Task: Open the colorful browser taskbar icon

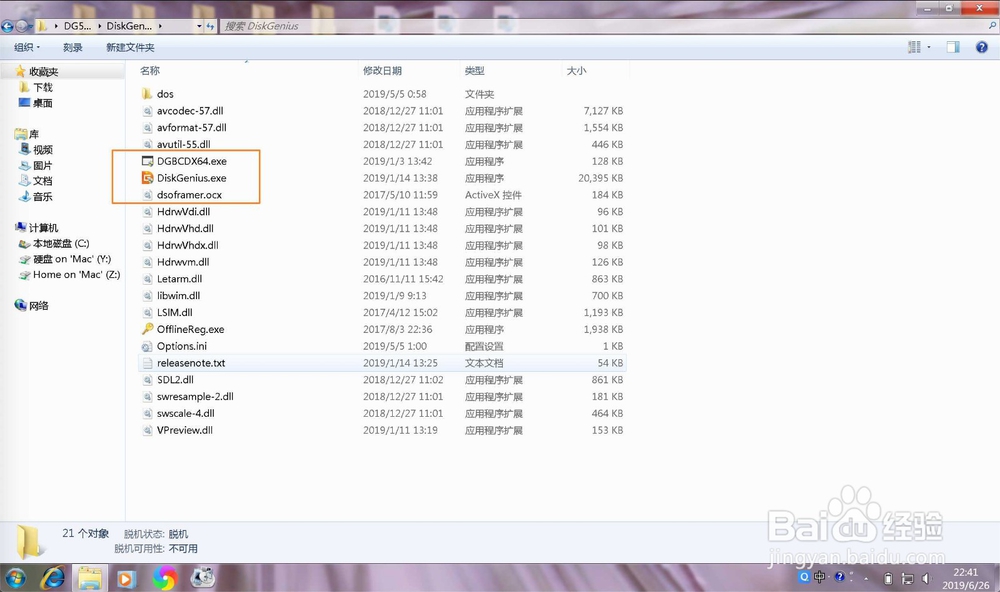Action: coord(165,578)
